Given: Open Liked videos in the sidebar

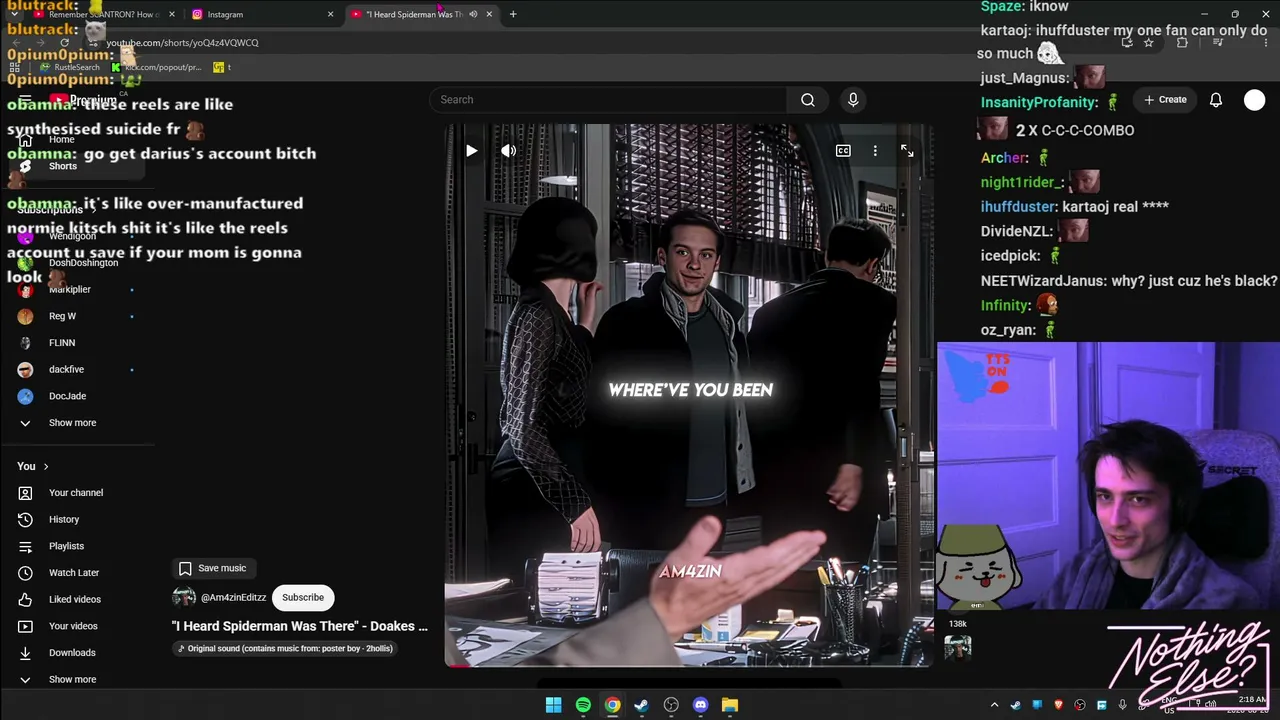Looking at the screenshot, I should pos(77,600).
